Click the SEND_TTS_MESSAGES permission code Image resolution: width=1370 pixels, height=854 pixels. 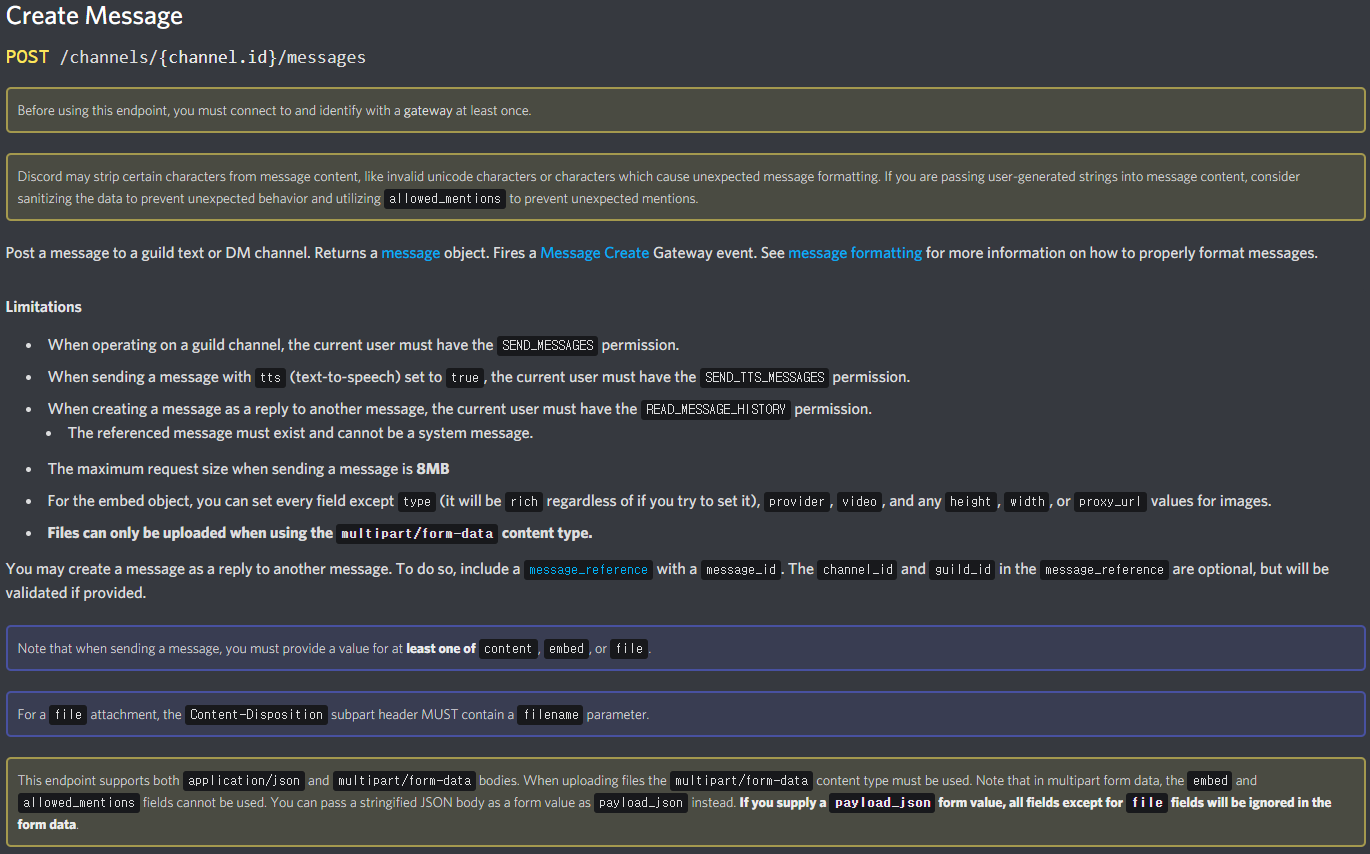click(764, 378)
